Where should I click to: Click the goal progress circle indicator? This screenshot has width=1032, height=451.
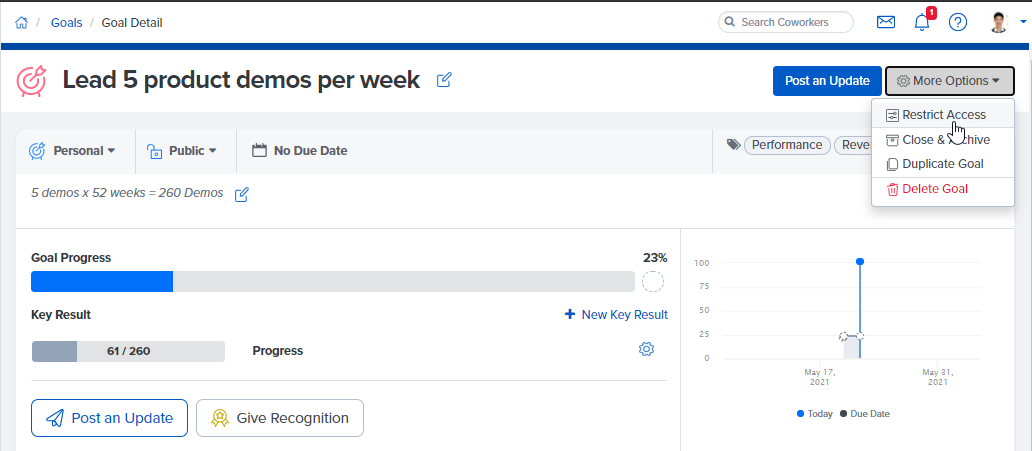653,281
